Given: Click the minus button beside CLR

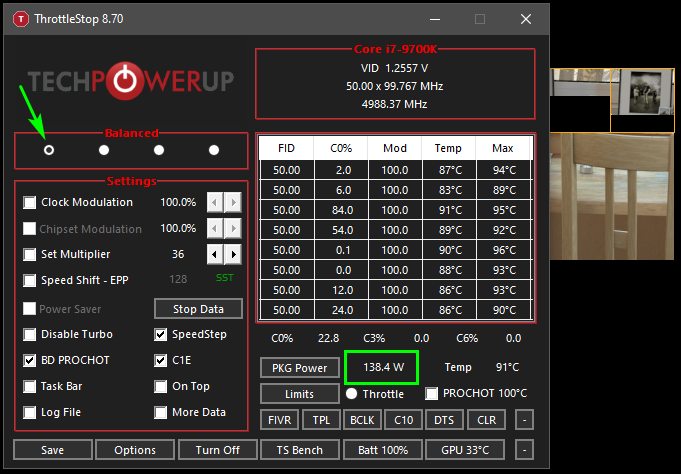Looking at the screenshot, I should click(524, 420).
